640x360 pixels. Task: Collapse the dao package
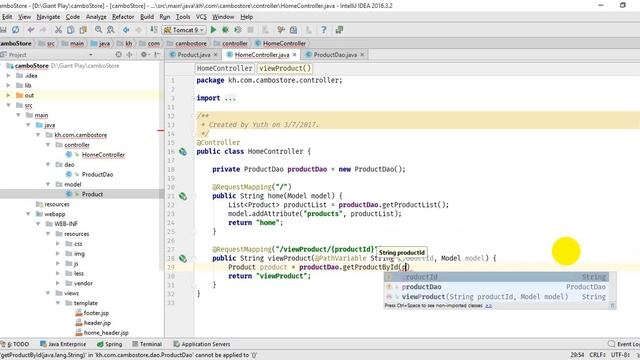pyautogui.click(x=48, y=164)
